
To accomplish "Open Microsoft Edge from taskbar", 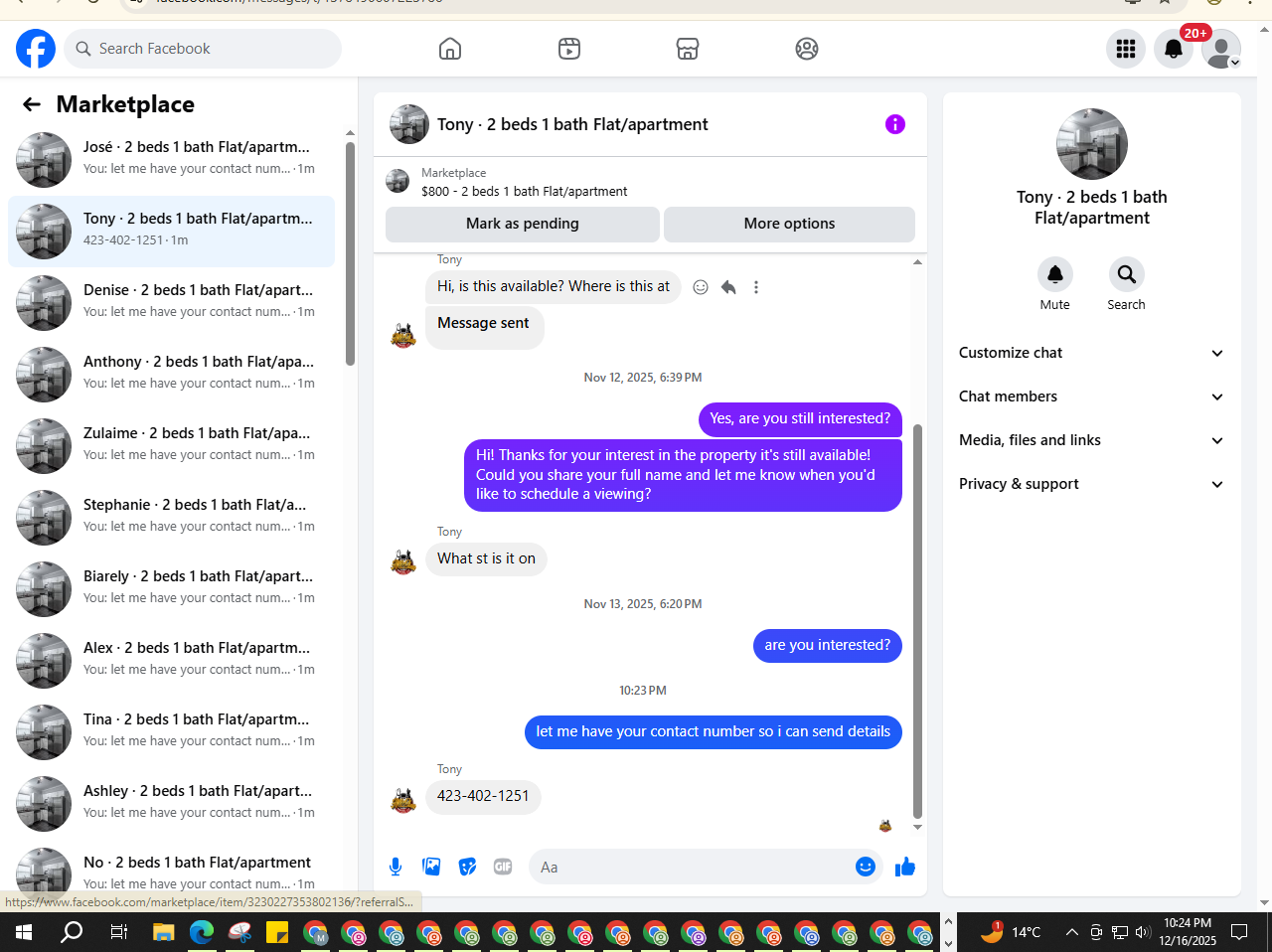I will click(x=202, y=932).
